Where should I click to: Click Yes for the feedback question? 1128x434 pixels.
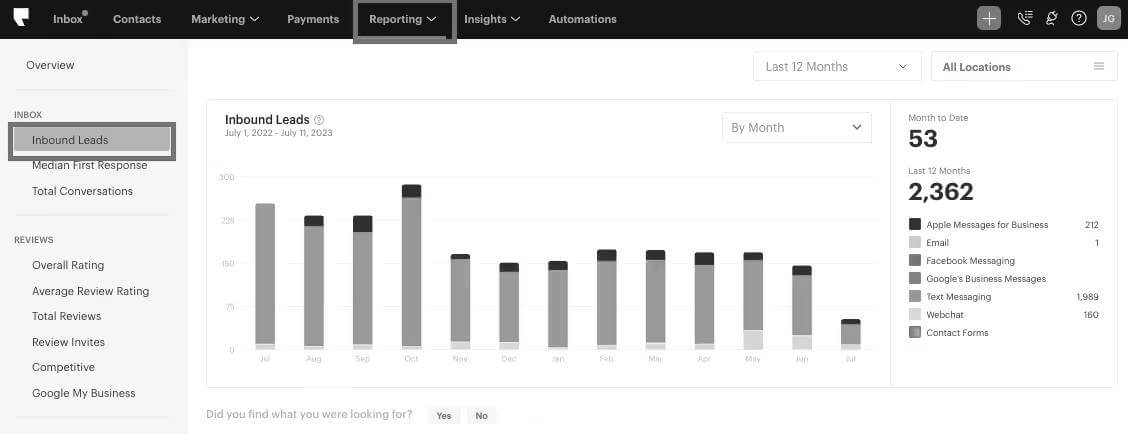click(444, 415)
